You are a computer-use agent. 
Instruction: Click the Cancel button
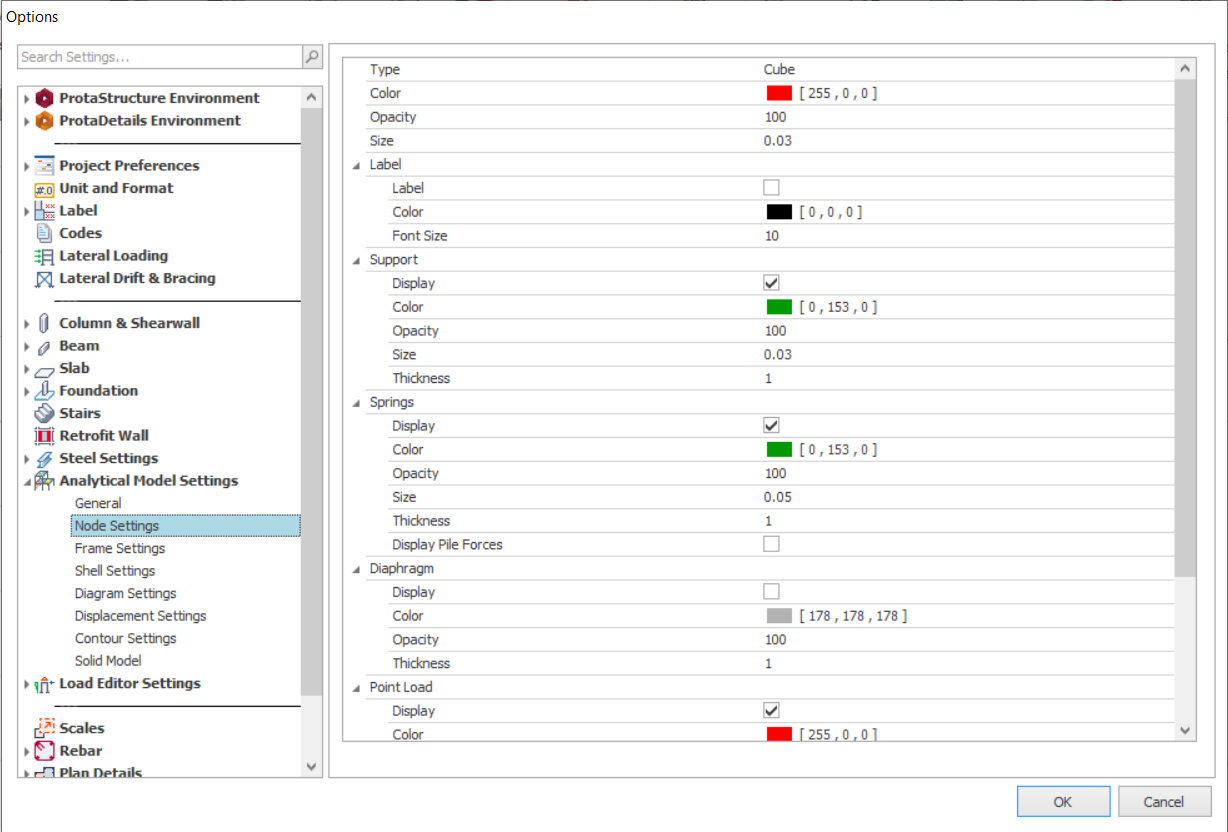click(x=1164, y=801)
